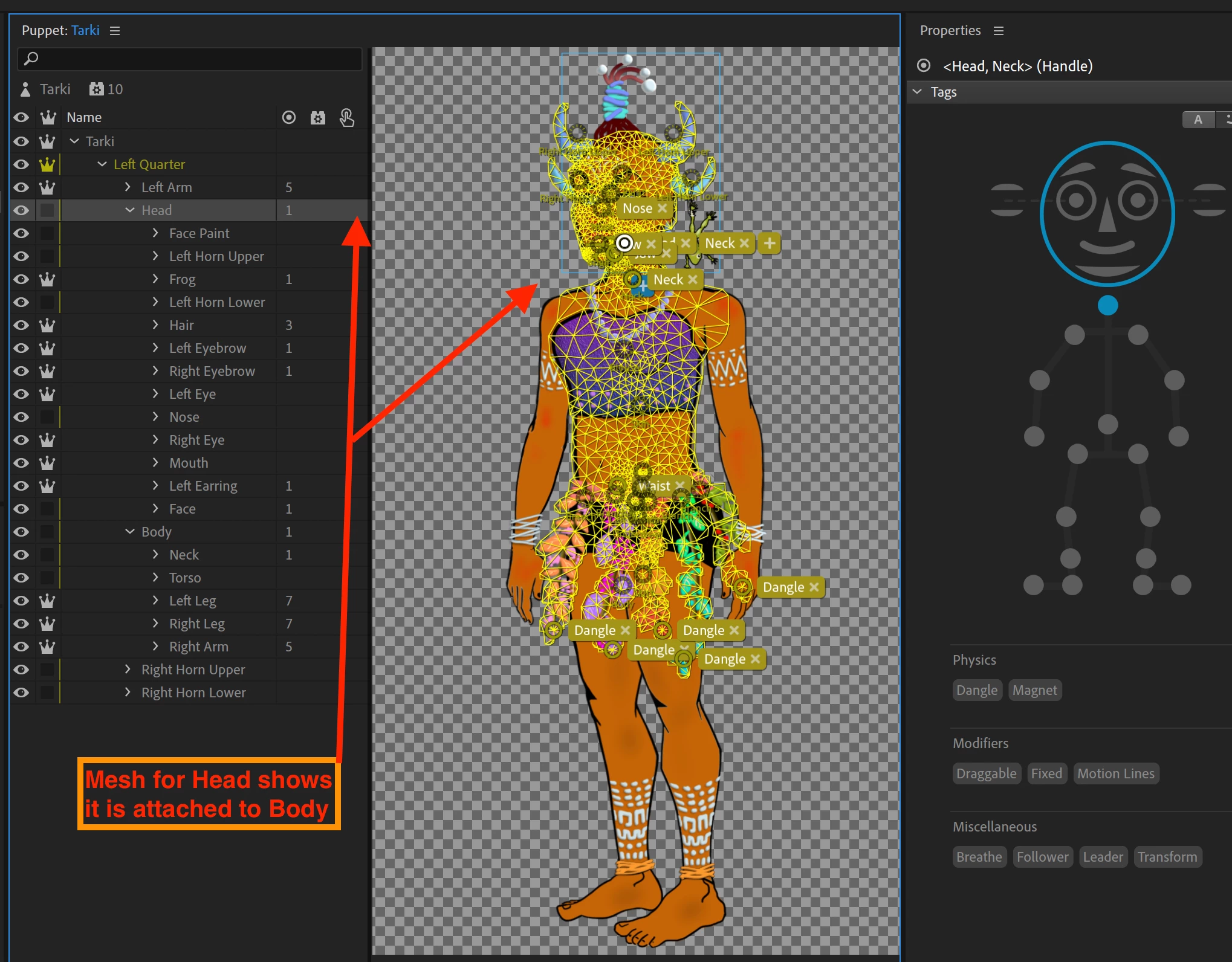The image size is (1232, 962).
Task: Select the Mouth layer
Action: (189, 463)
